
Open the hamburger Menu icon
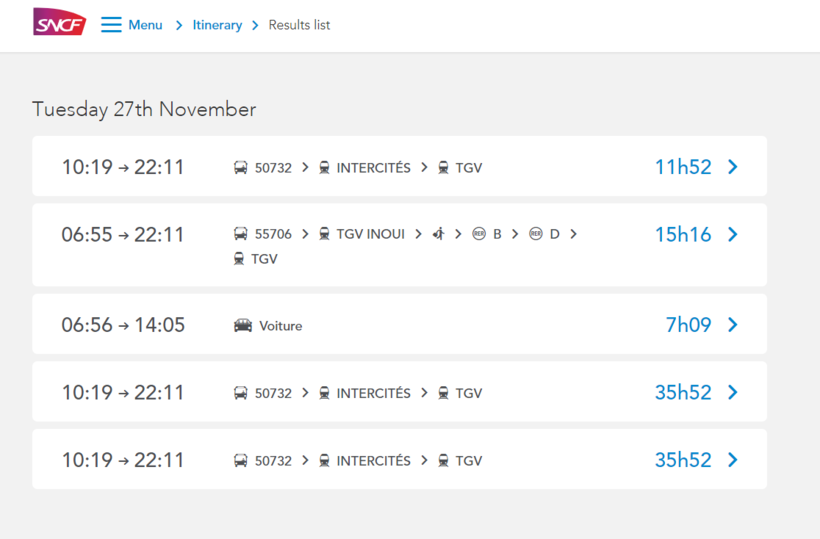click(111, 25)
